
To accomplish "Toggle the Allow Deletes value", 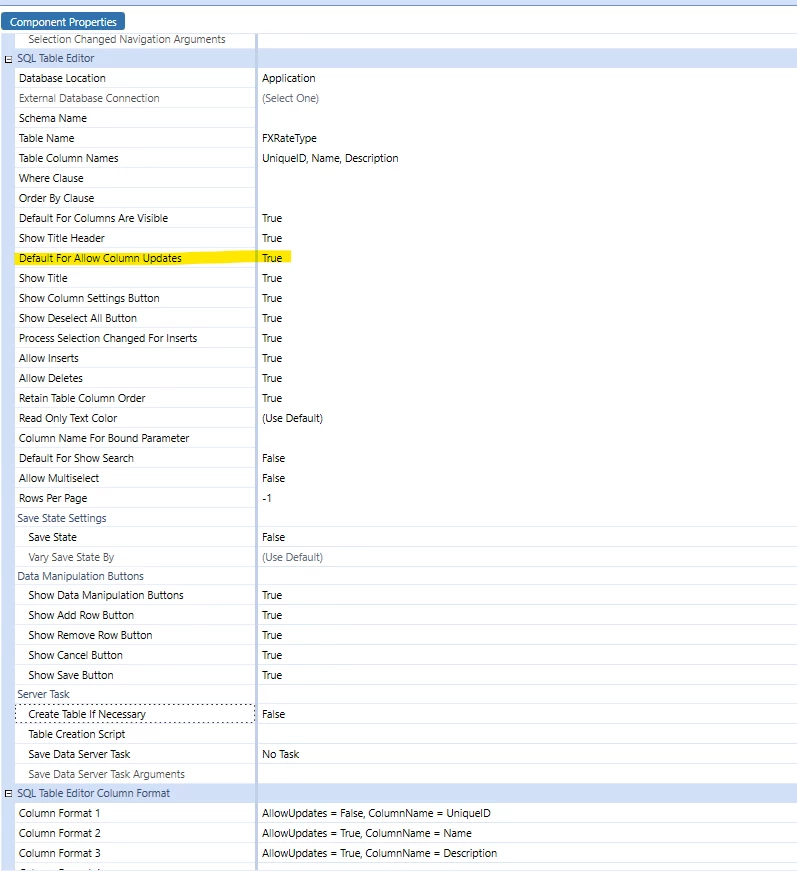I will (272, 379).
